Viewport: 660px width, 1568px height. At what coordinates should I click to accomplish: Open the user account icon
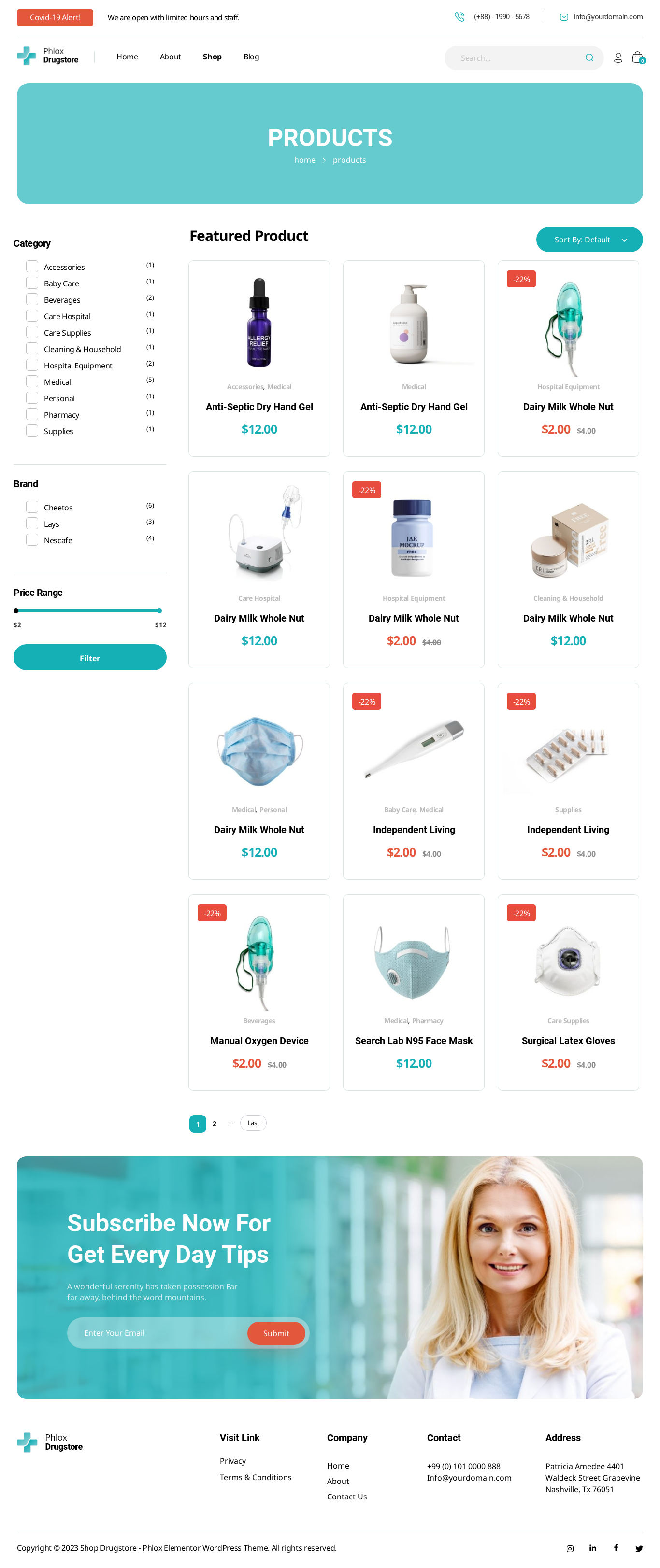click(x=617, y=58)
